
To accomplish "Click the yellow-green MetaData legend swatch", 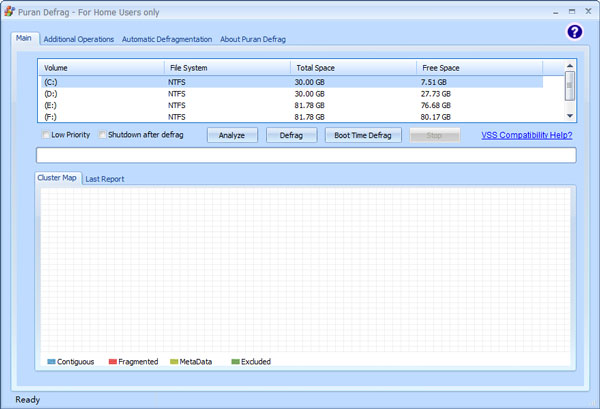I will (x=173, y=362).
